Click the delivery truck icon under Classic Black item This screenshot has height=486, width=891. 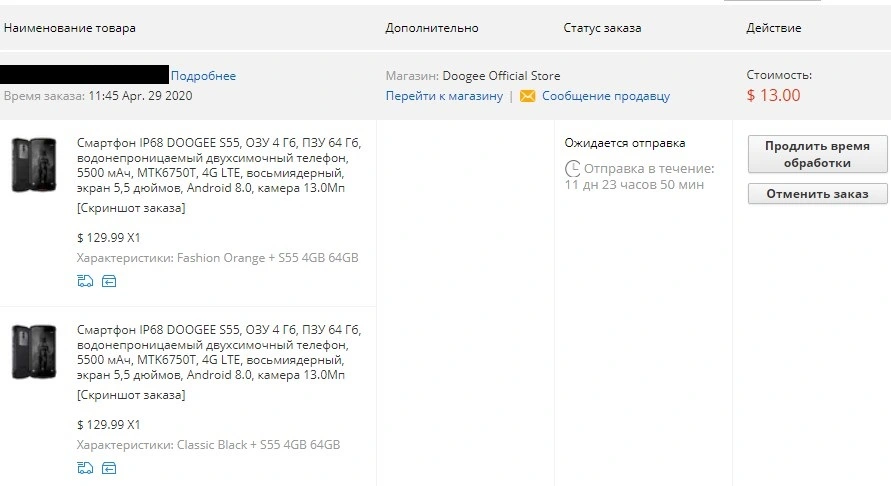click(85, 468)
